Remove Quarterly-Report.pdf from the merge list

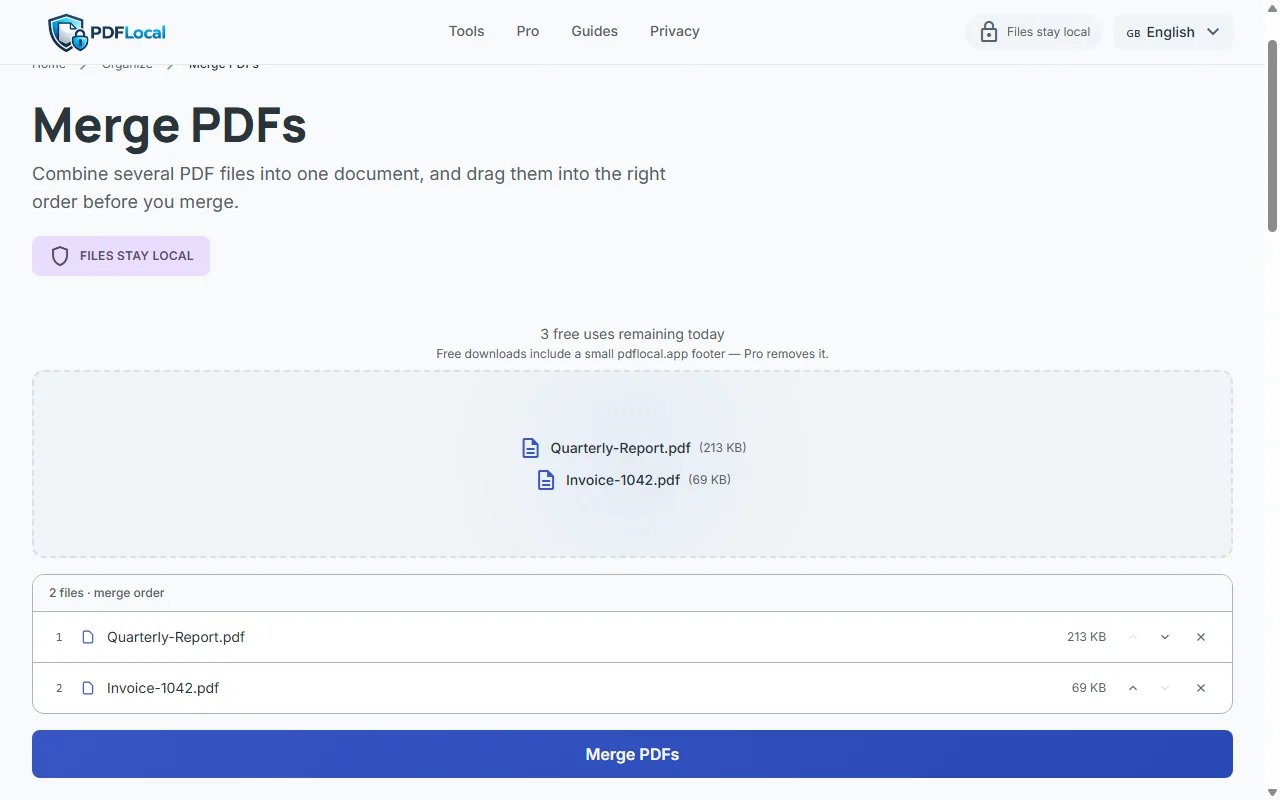1201,637
